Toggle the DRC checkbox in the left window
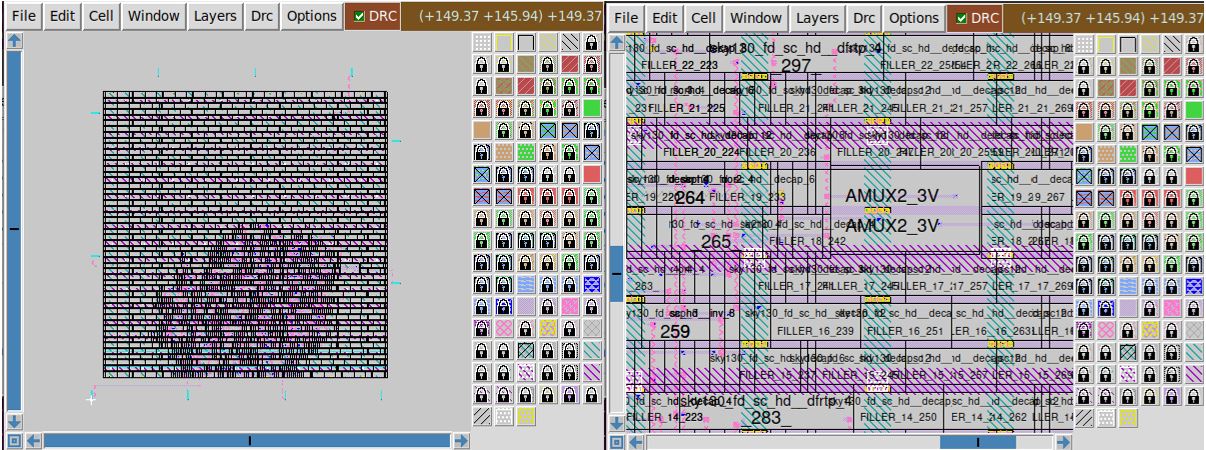1206x450 pixels. coord(359,16)
